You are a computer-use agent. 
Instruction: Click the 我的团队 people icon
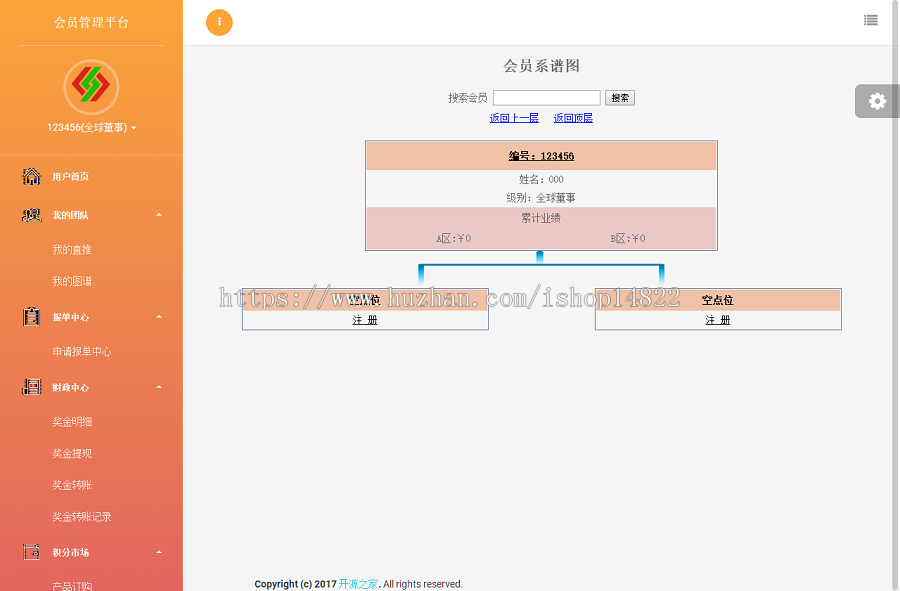32,215
